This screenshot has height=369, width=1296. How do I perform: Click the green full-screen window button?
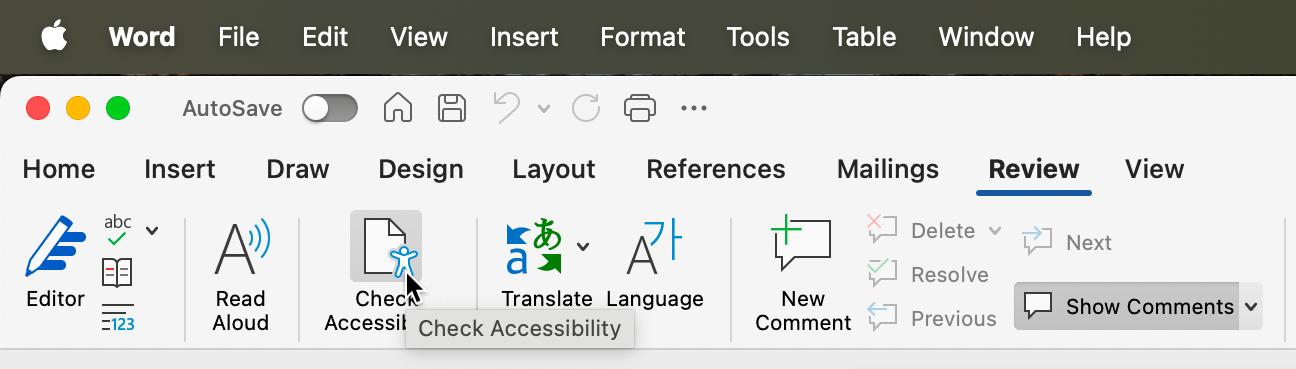pyautogui.click(x=118, y=108)
